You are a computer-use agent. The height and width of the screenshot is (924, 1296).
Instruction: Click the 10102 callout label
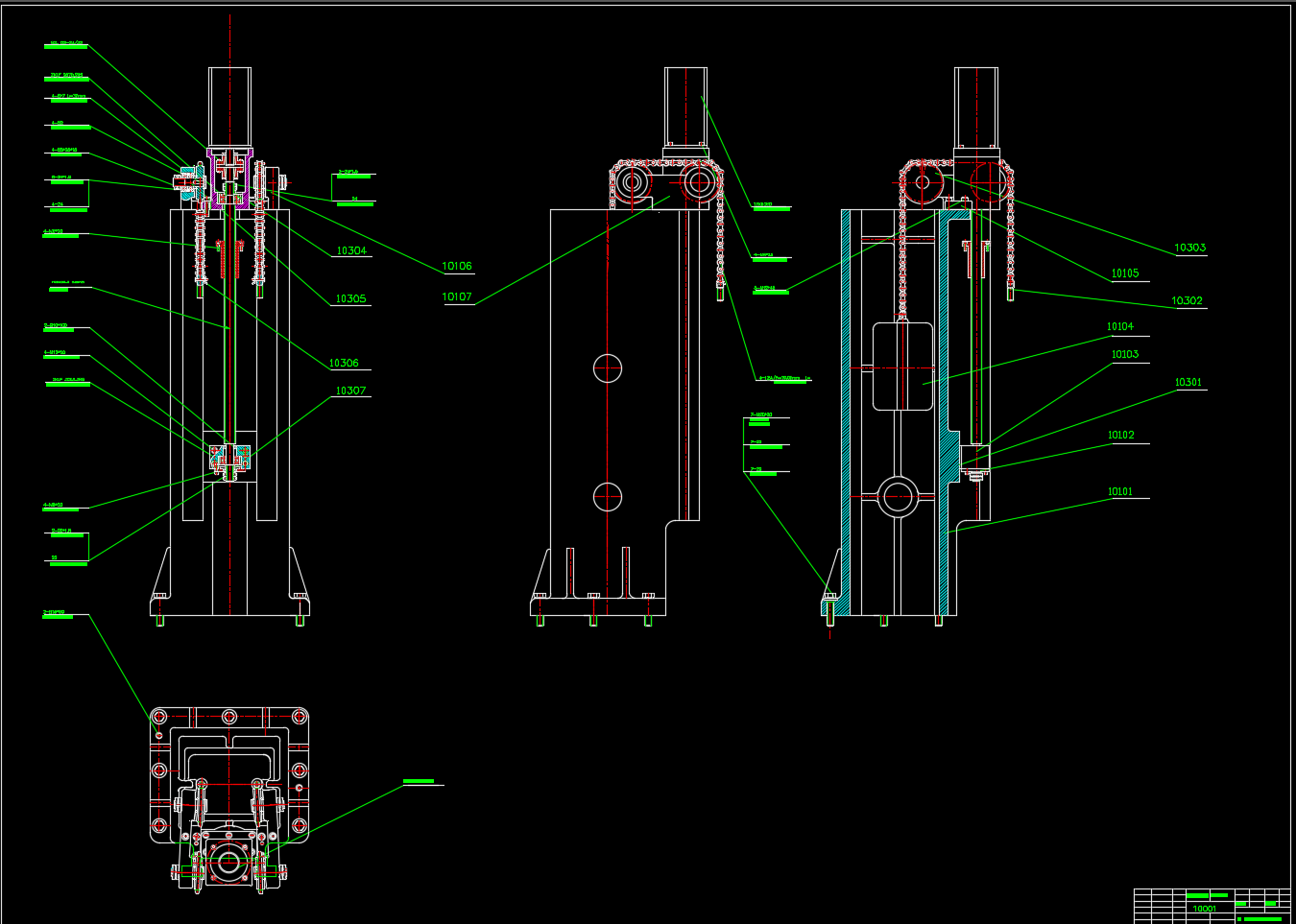click(1121, 436)
